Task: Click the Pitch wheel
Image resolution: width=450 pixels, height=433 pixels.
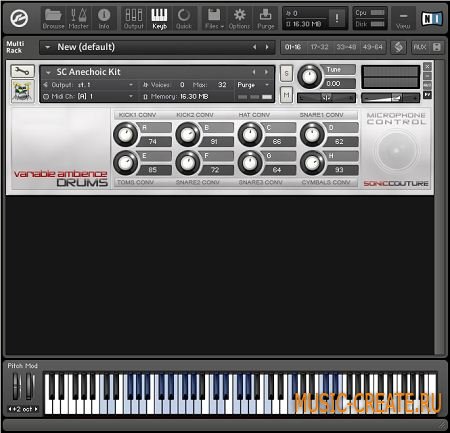Action: (17, 386)
